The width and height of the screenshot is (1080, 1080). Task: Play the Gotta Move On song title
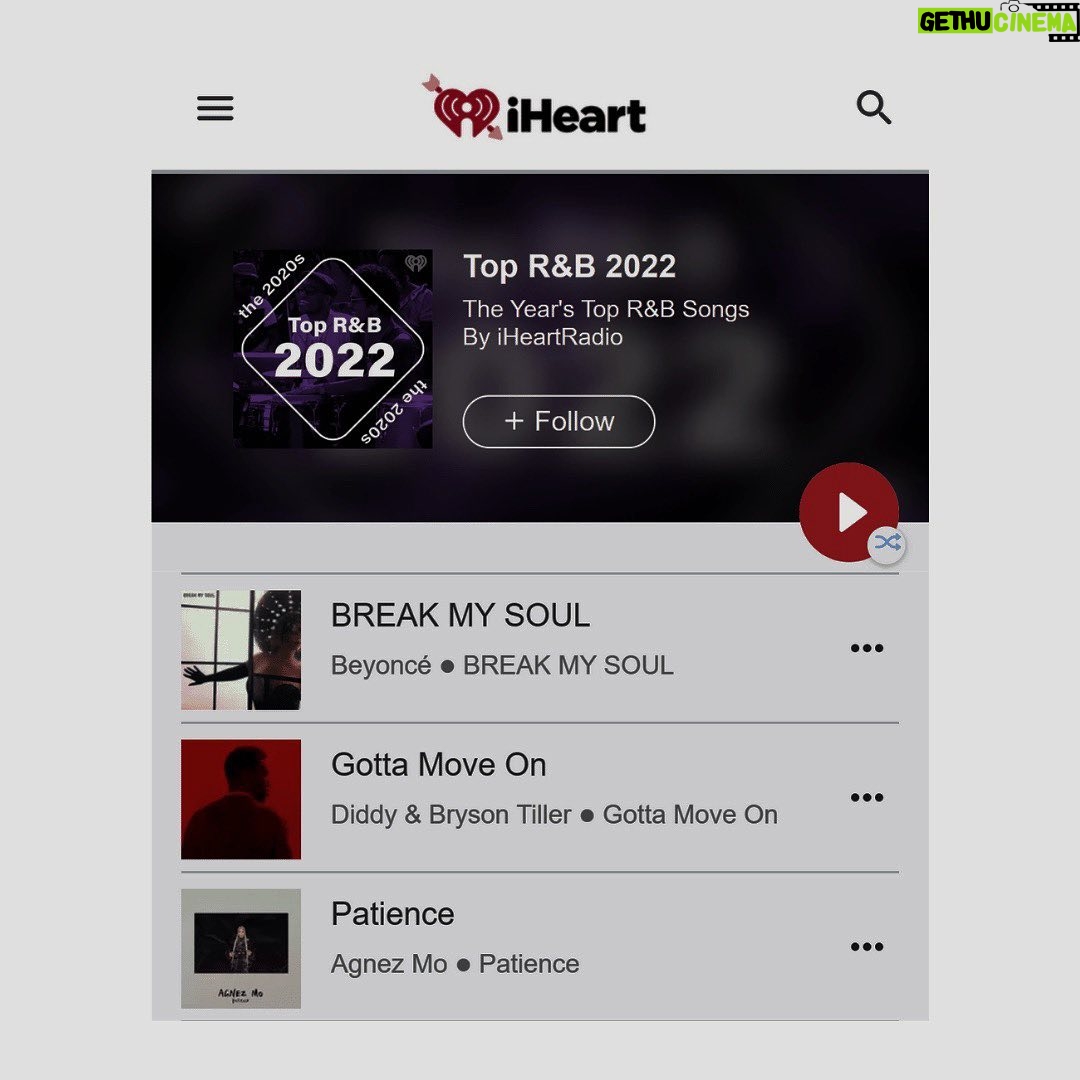(439, 765)
